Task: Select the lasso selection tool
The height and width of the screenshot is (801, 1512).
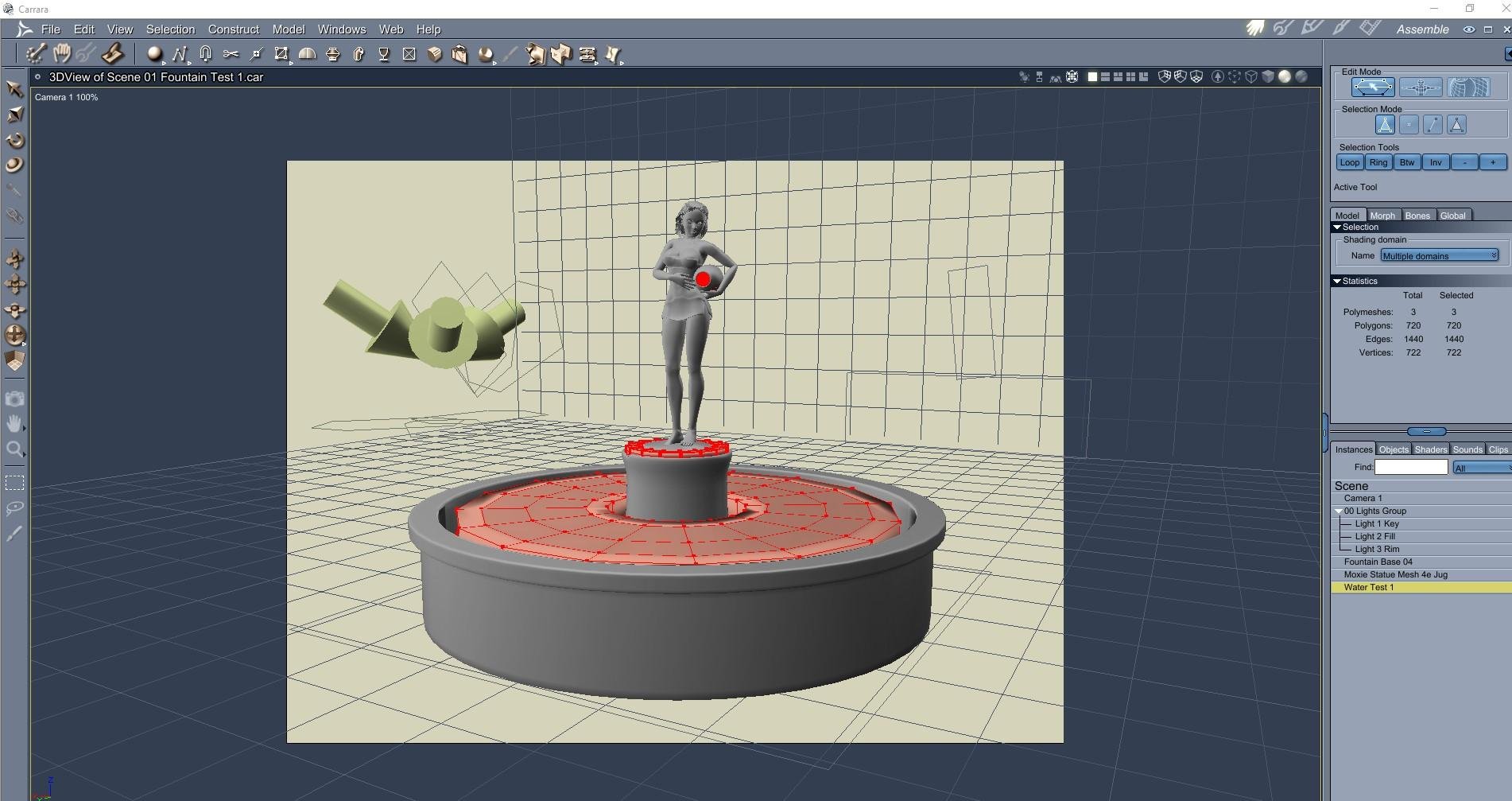Action: (x=14, y=508)
